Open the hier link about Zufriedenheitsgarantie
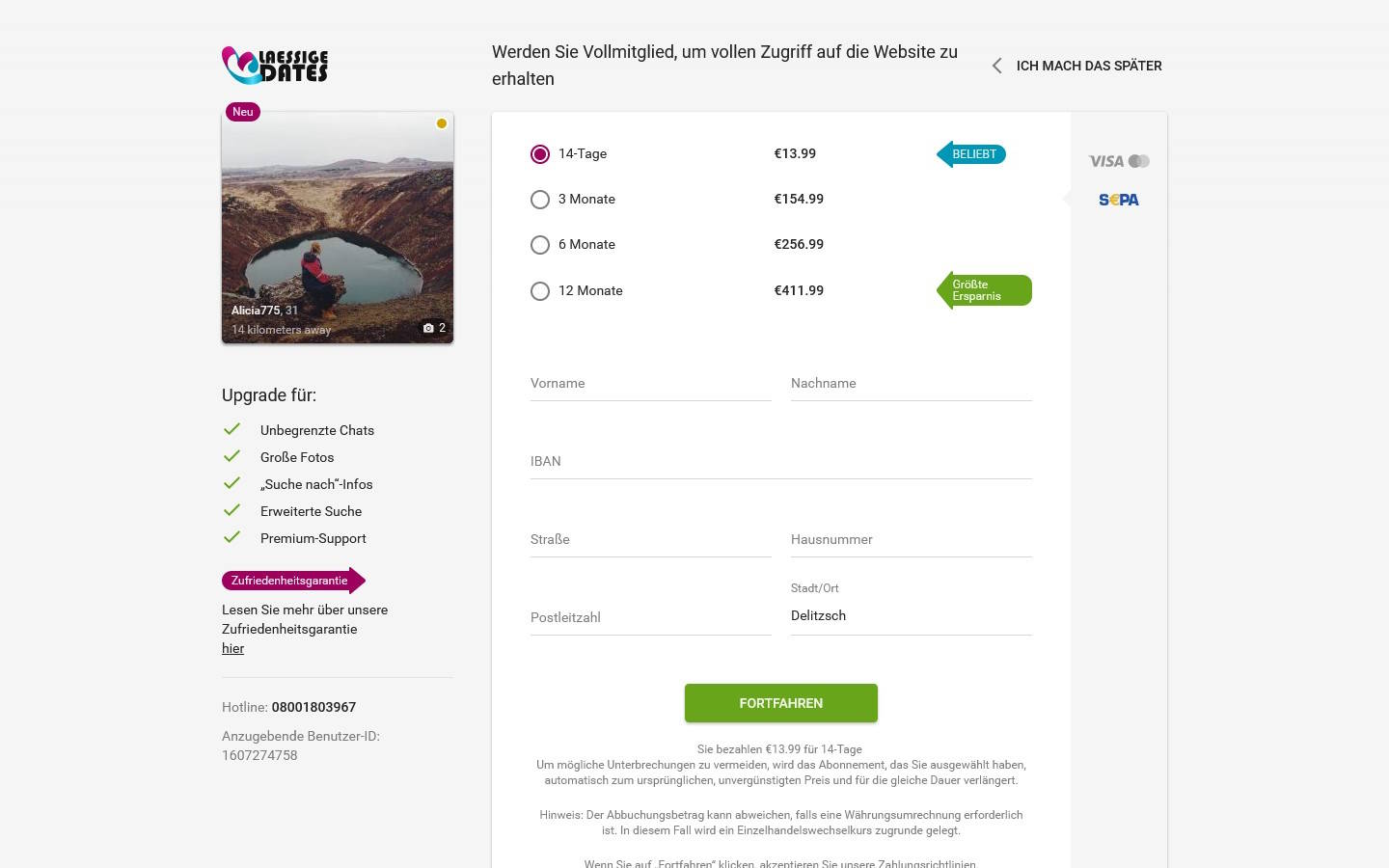 [x=232, y=648]
